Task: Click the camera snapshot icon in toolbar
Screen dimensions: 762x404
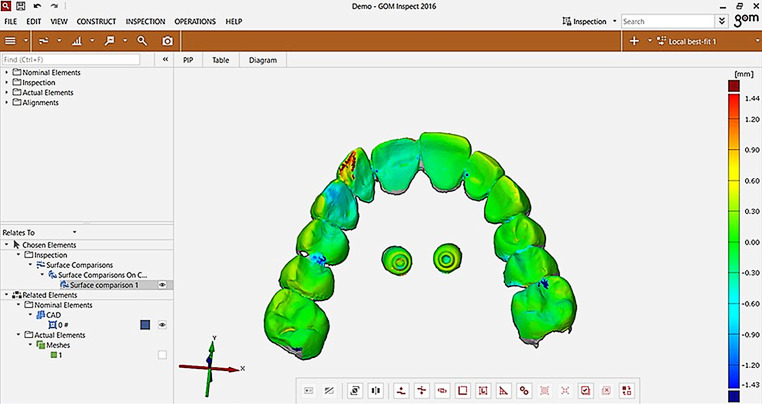Action: pyautogui.click(x=167, y=41)
